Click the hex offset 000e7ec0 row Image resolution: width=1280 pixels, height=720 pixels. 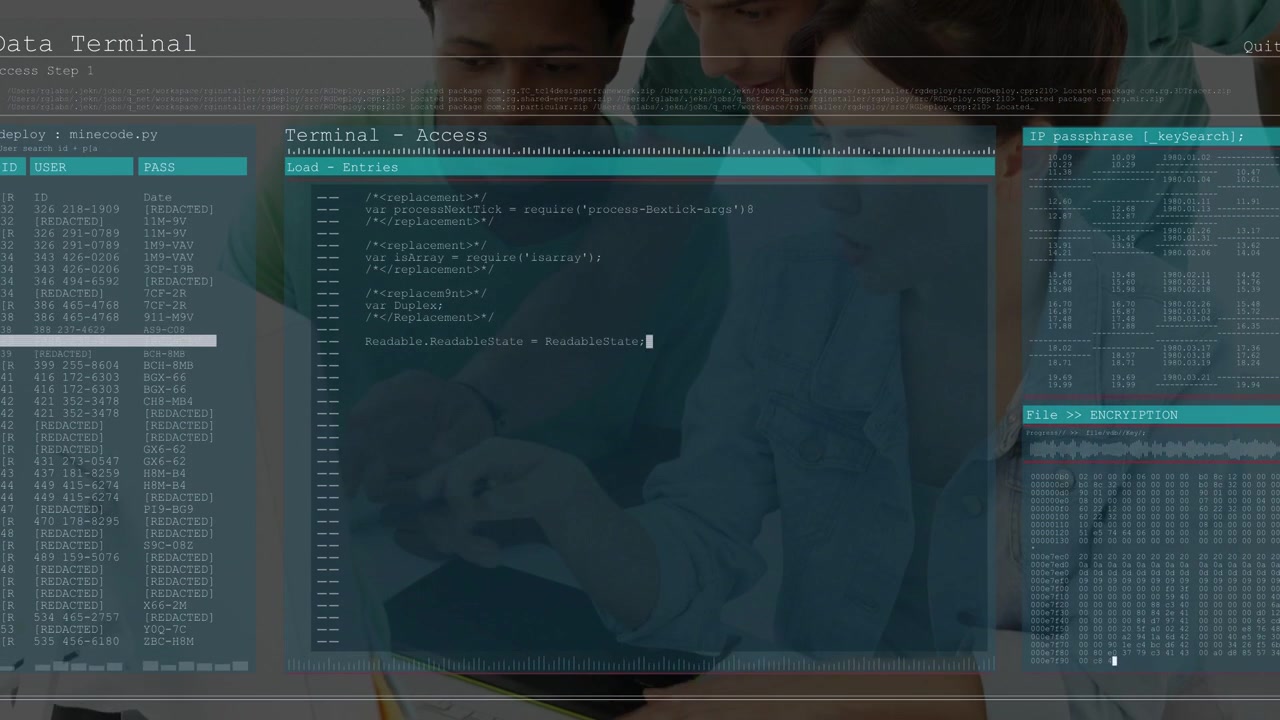(1154, 557)
